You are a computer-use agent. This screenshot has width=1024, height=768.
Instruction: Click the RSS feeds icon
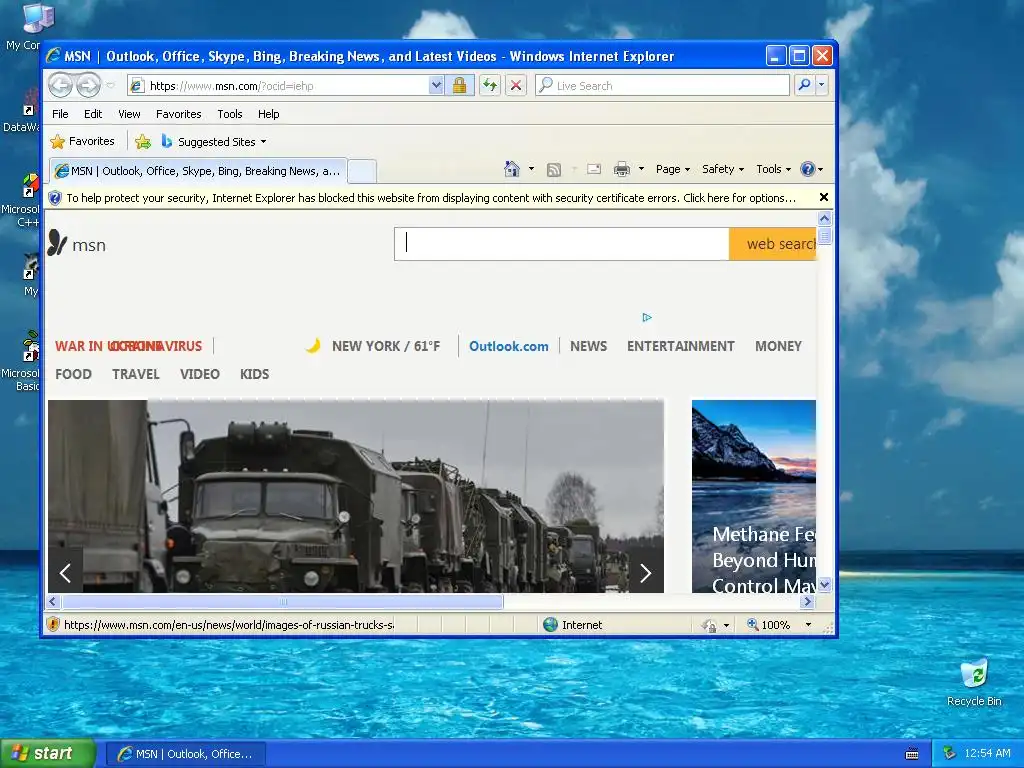click(554, 170)
